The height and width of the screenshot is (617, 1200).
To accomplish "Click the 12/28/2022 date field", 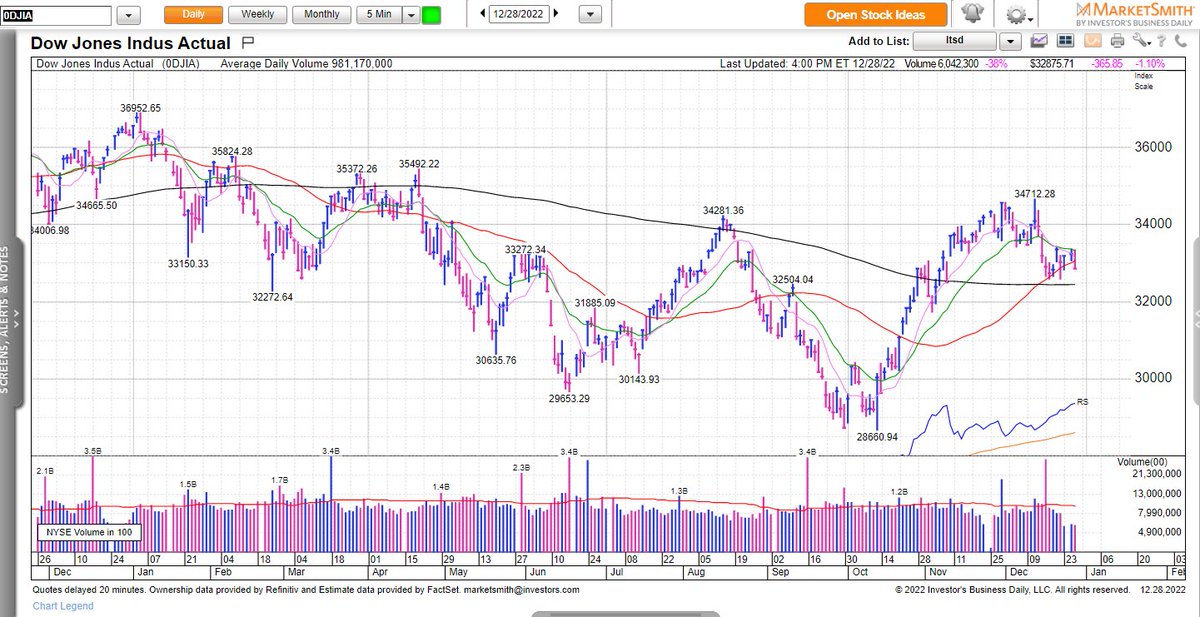I will click(520, 15).
